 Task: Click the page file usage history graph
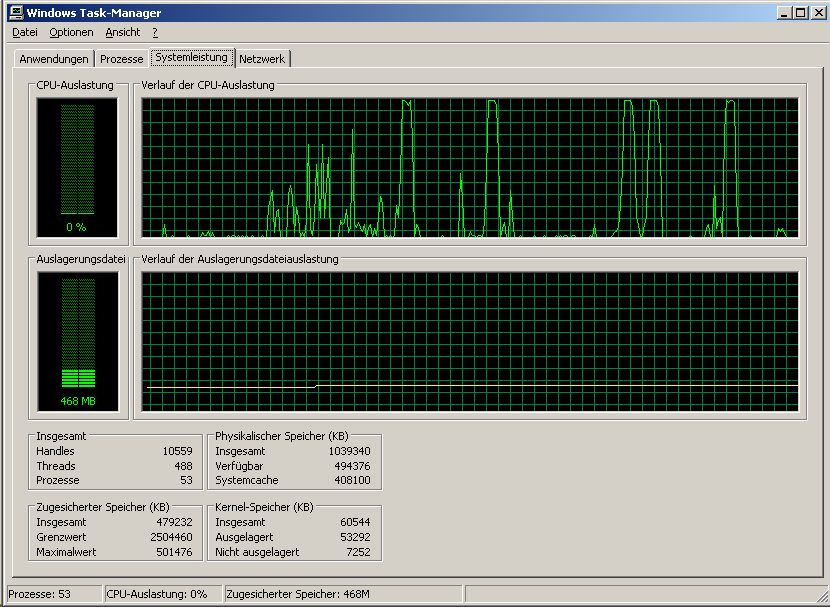(470, 341)
